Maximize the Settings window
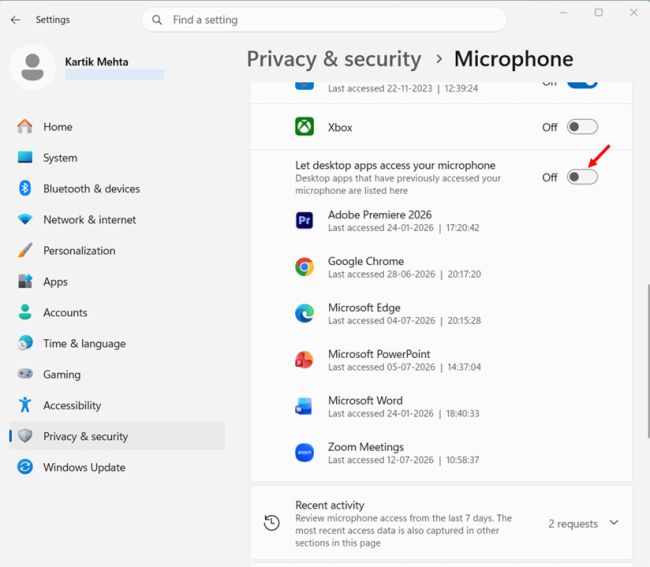 pos(599,12)
